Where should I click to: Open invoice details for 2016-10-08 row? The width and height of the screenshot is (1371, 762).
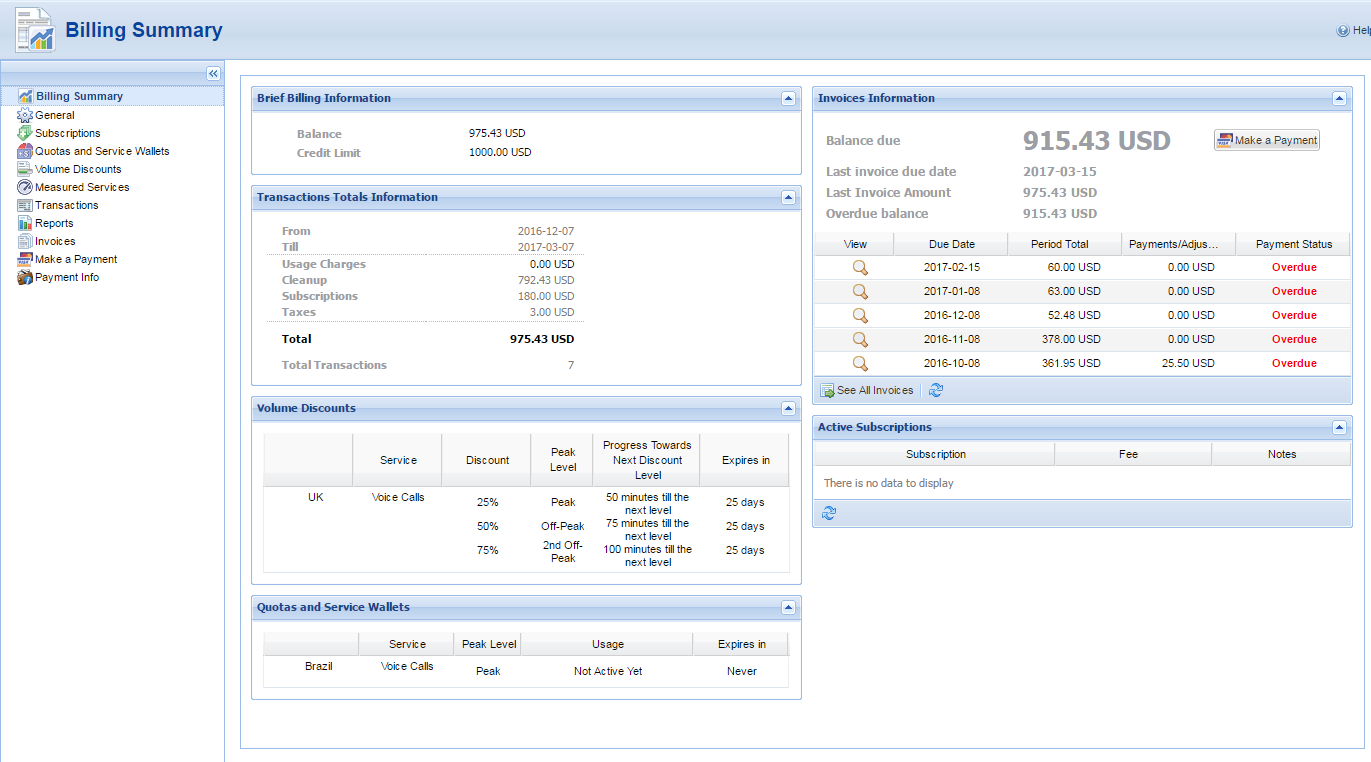pos(859,363)
